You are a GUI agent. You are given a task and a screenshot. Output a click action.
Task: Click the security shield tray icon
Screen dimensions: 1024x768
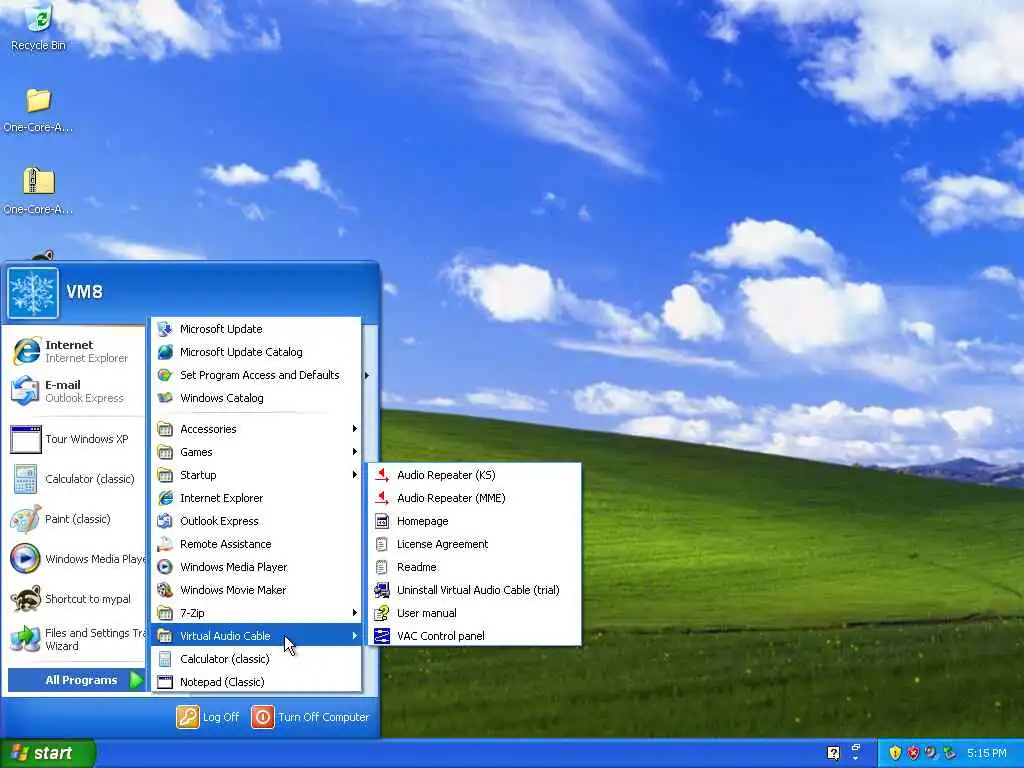(x=895, y=753)
